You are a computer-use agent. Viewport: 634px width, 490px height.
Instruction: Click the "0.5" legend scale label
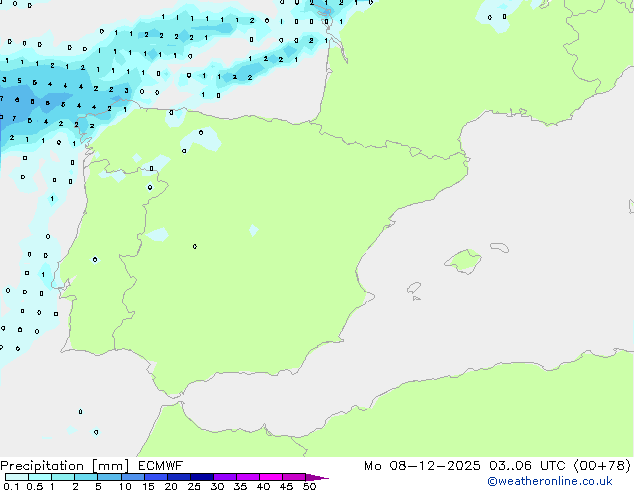point(34,486)
